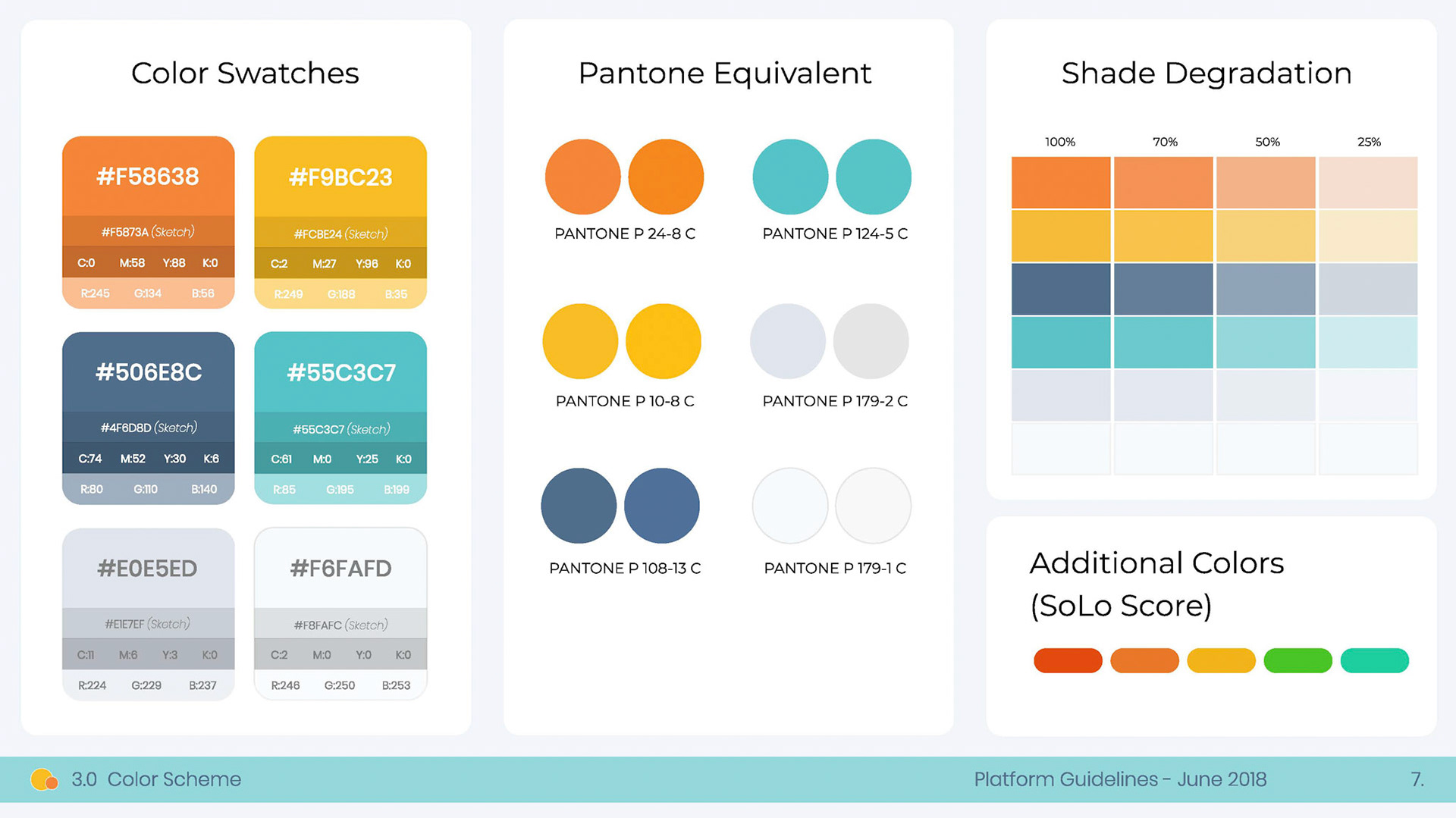Click the 50% shade column header

pyautogui.click(x=1267, y=142)
